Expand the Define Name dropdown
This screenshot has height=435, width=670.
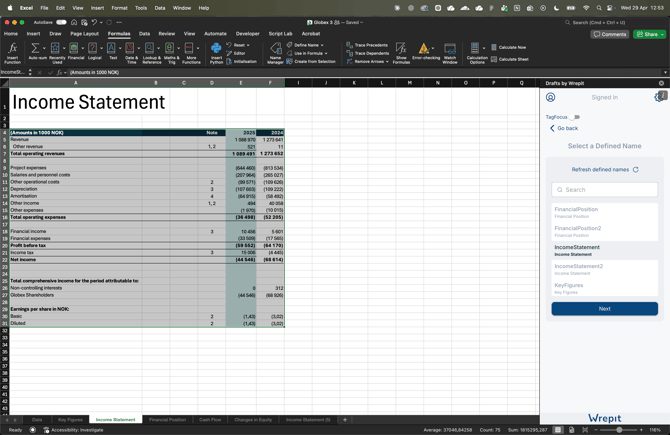click(322, 45)
